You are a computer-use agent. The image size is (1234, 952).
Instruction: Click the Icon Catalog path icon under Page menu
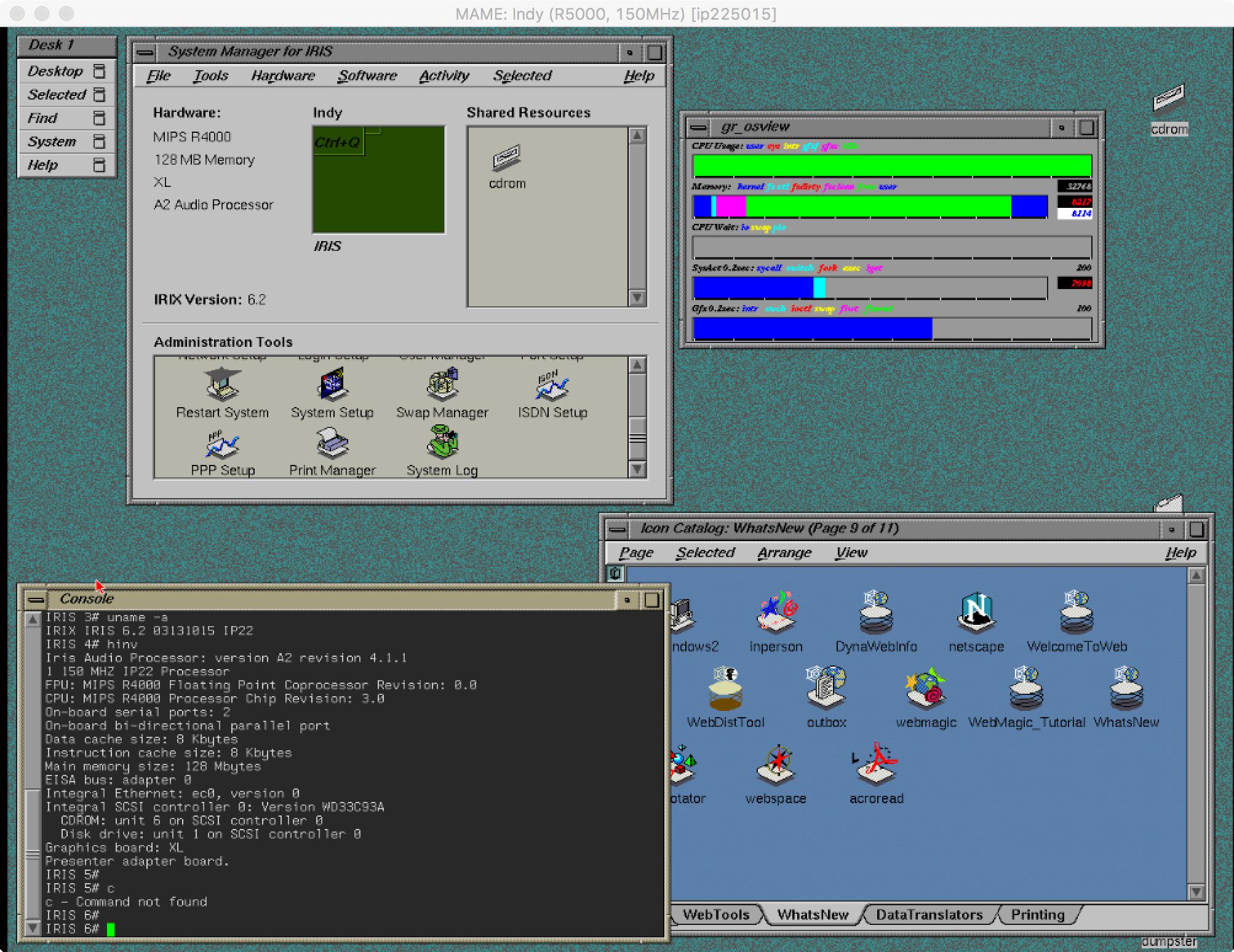(615, 574)
